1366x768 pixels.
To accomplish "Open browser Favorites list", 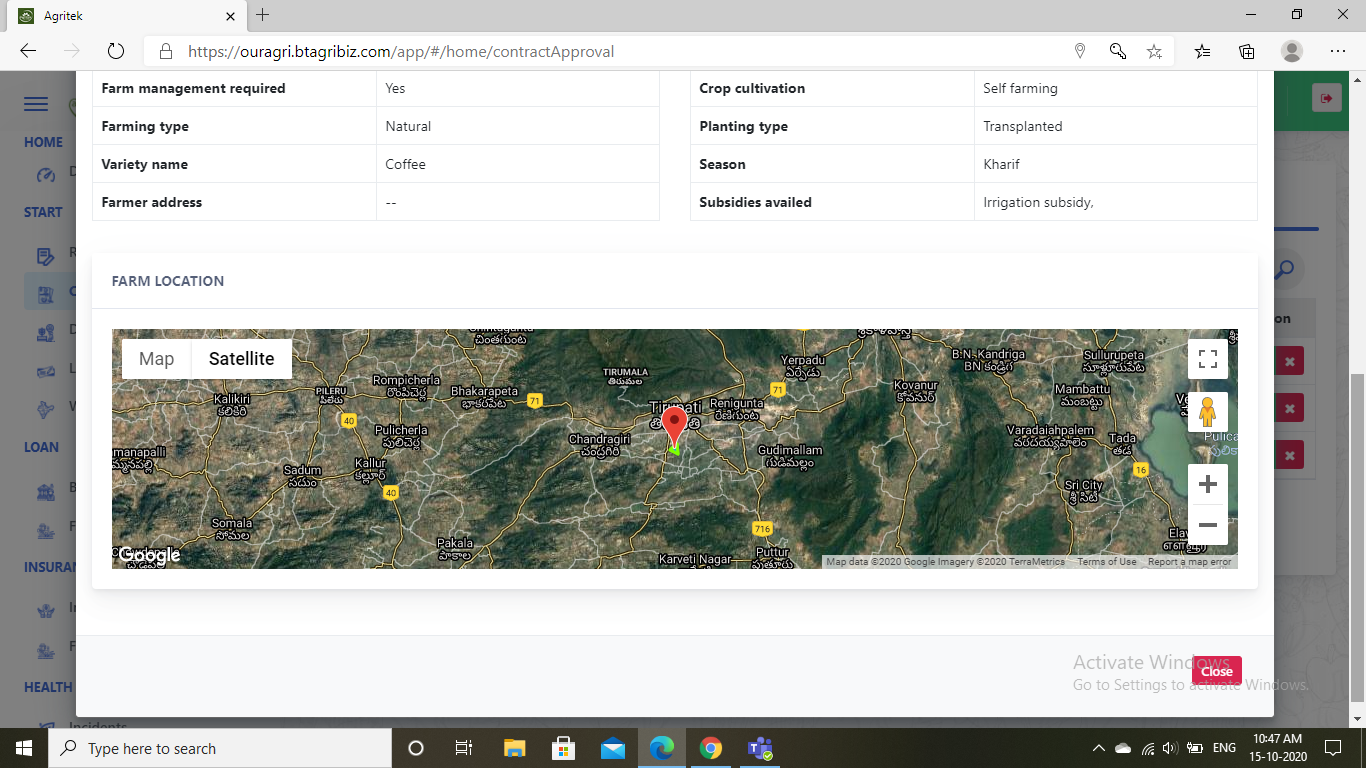I will point(1203,51).
